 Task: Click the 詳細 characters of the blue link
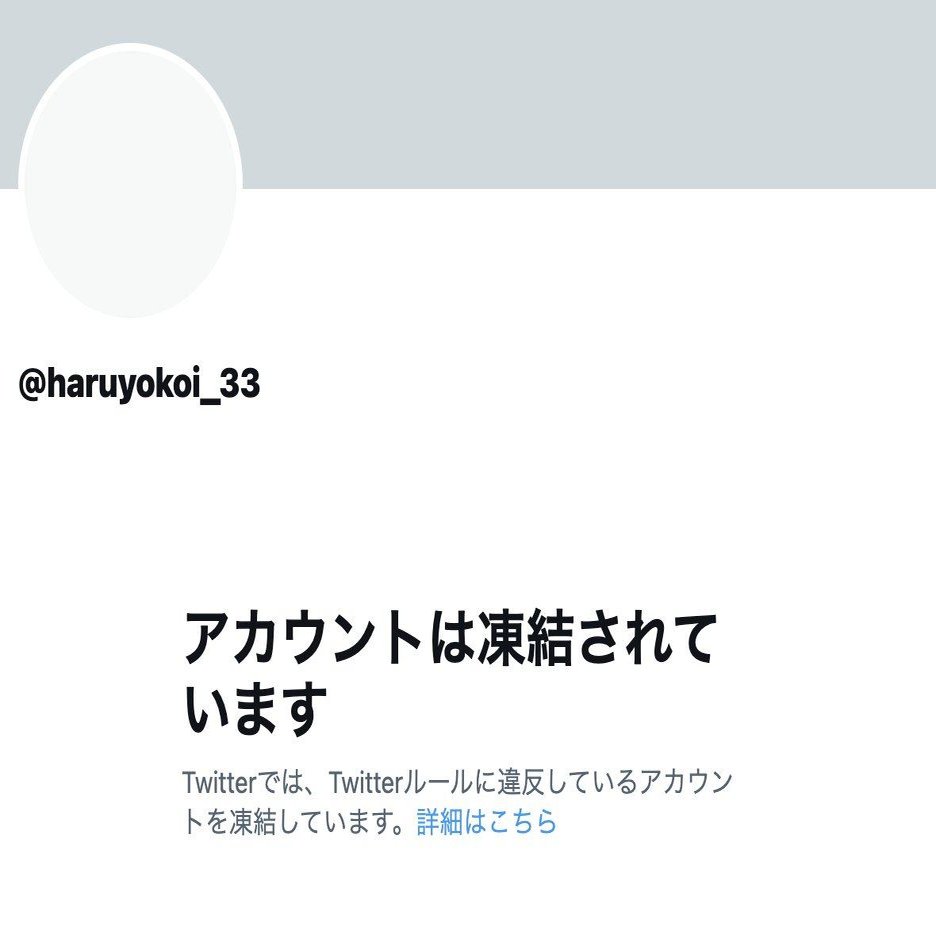coord(440,821)
